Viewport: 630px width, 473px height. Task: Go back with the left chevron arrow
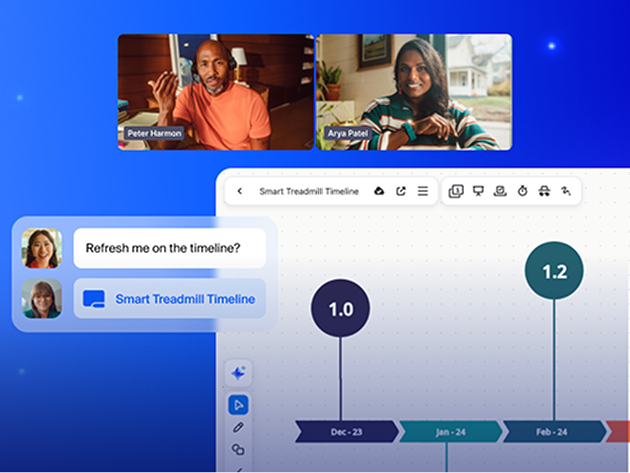click(239, 191)
